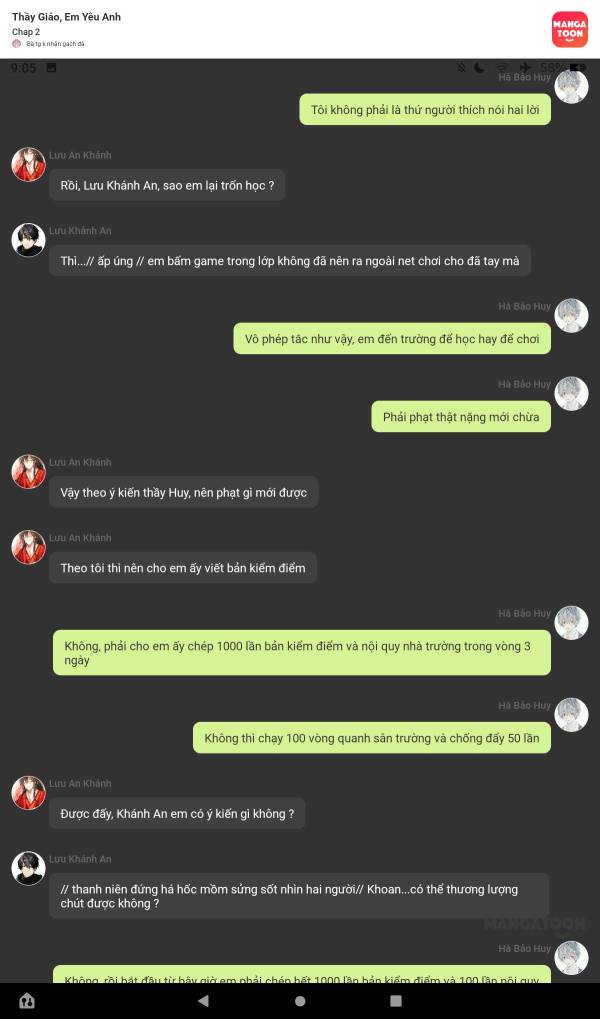Screen dimensions: 600x1019
Task: Click the title 'Thầy Giáo, Em Yêu Anh'
Action: point(66,17)
